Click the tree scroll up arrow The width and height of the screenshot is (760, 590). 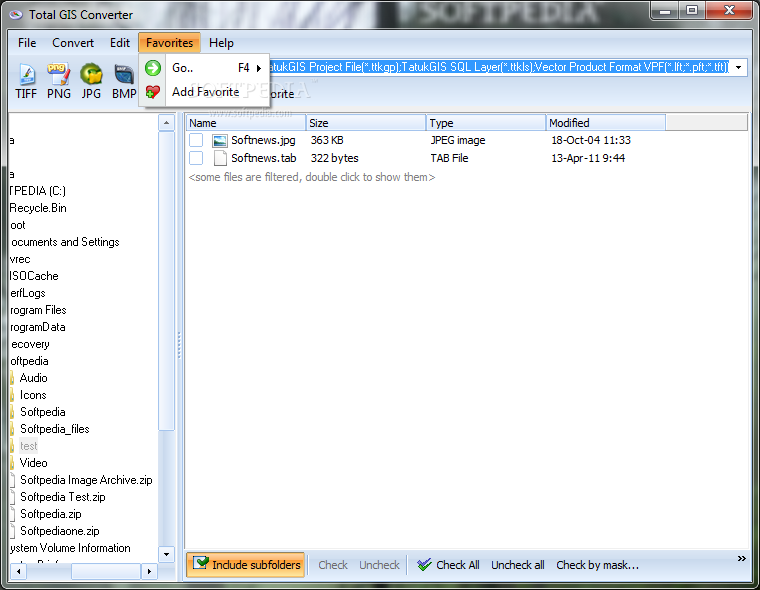(166, 123)
